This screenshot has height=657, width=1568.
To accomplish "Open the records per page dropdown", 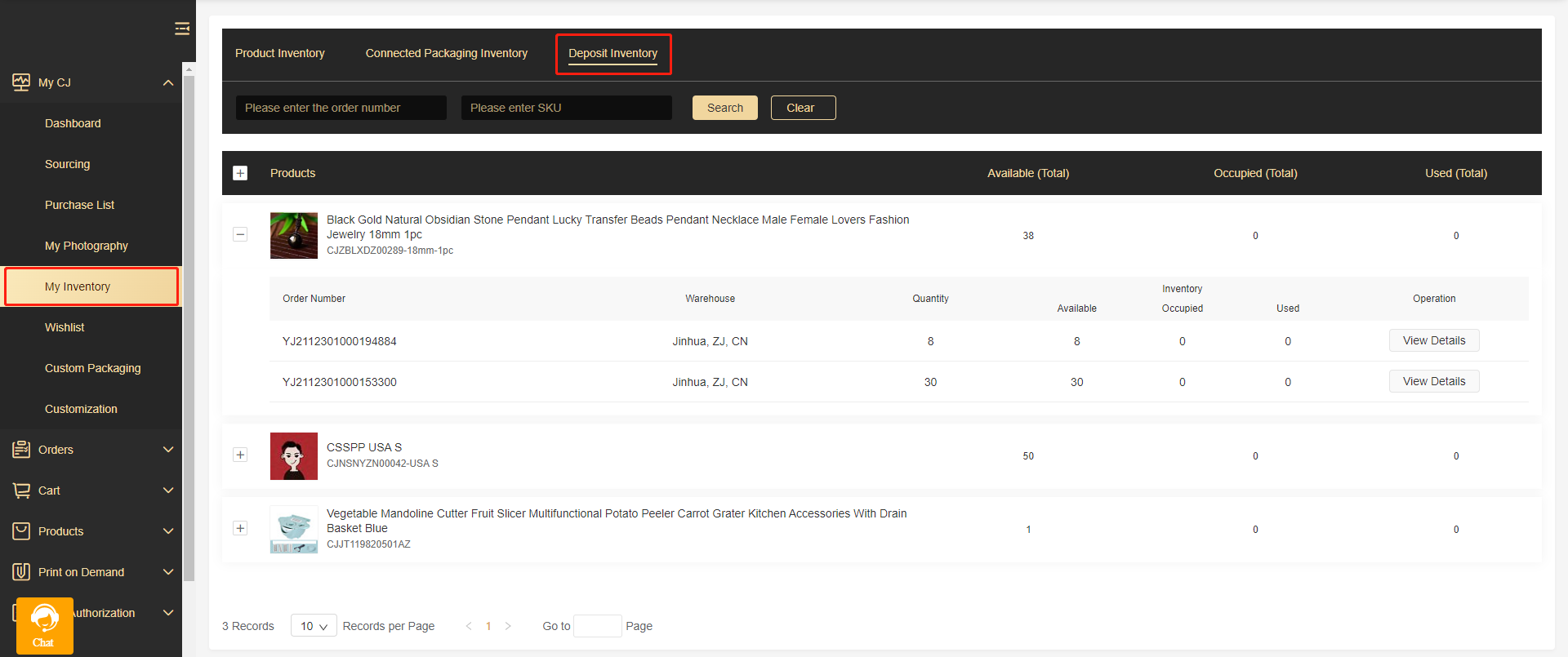I will [314, 626].
